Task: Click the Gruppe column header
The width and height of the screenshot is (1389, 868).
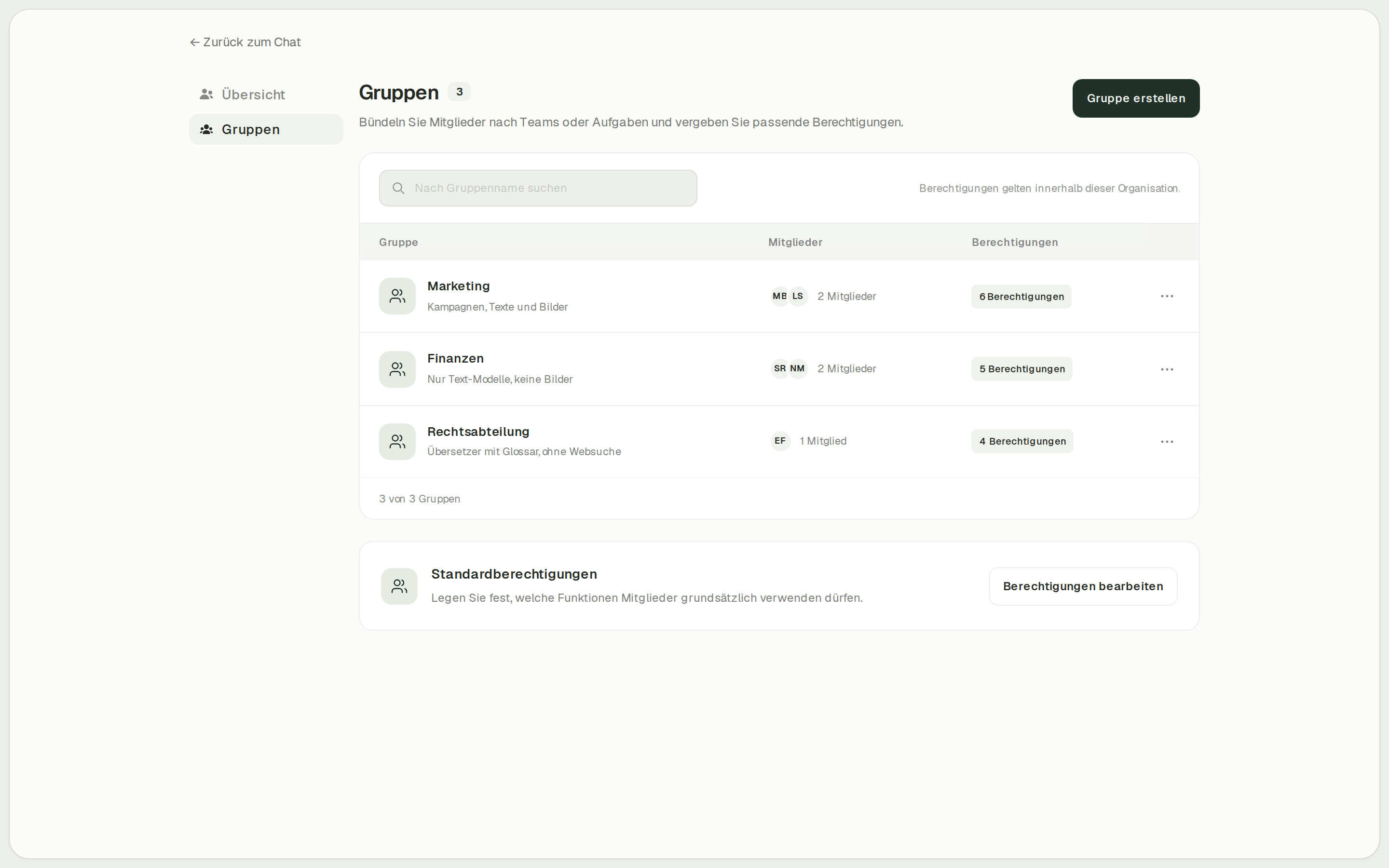Action: coord(398,242)
